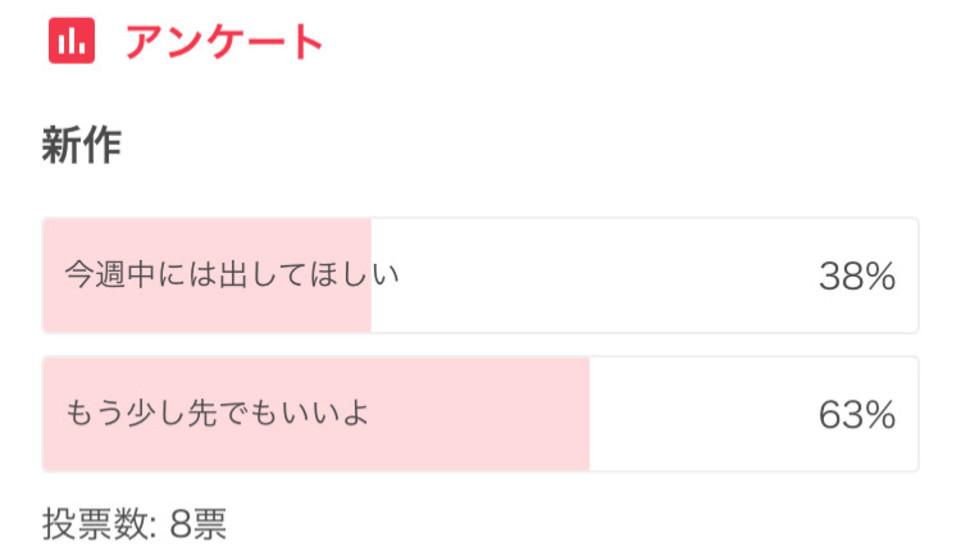This screenshot has height=556, width=960.
Task: Click the white unfilled area of the second option
Action: tap(754, 413)
